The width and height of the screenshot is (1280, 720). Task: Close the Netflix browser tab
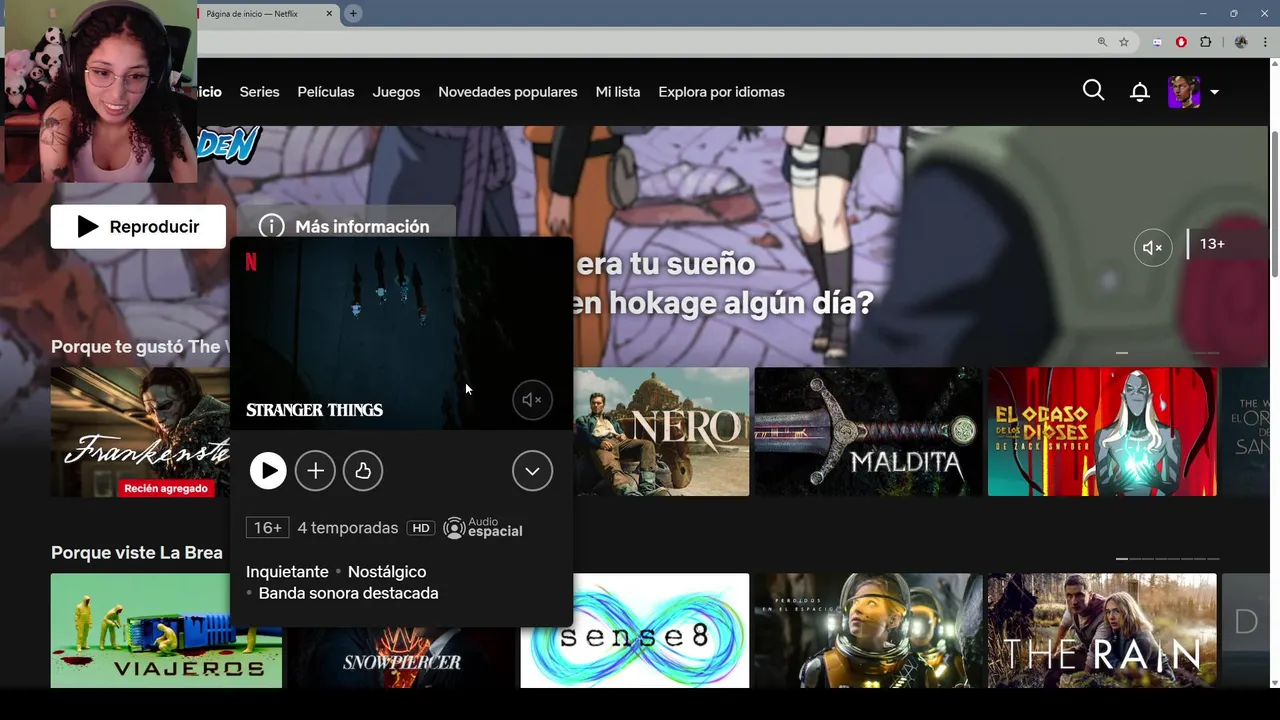330,14
